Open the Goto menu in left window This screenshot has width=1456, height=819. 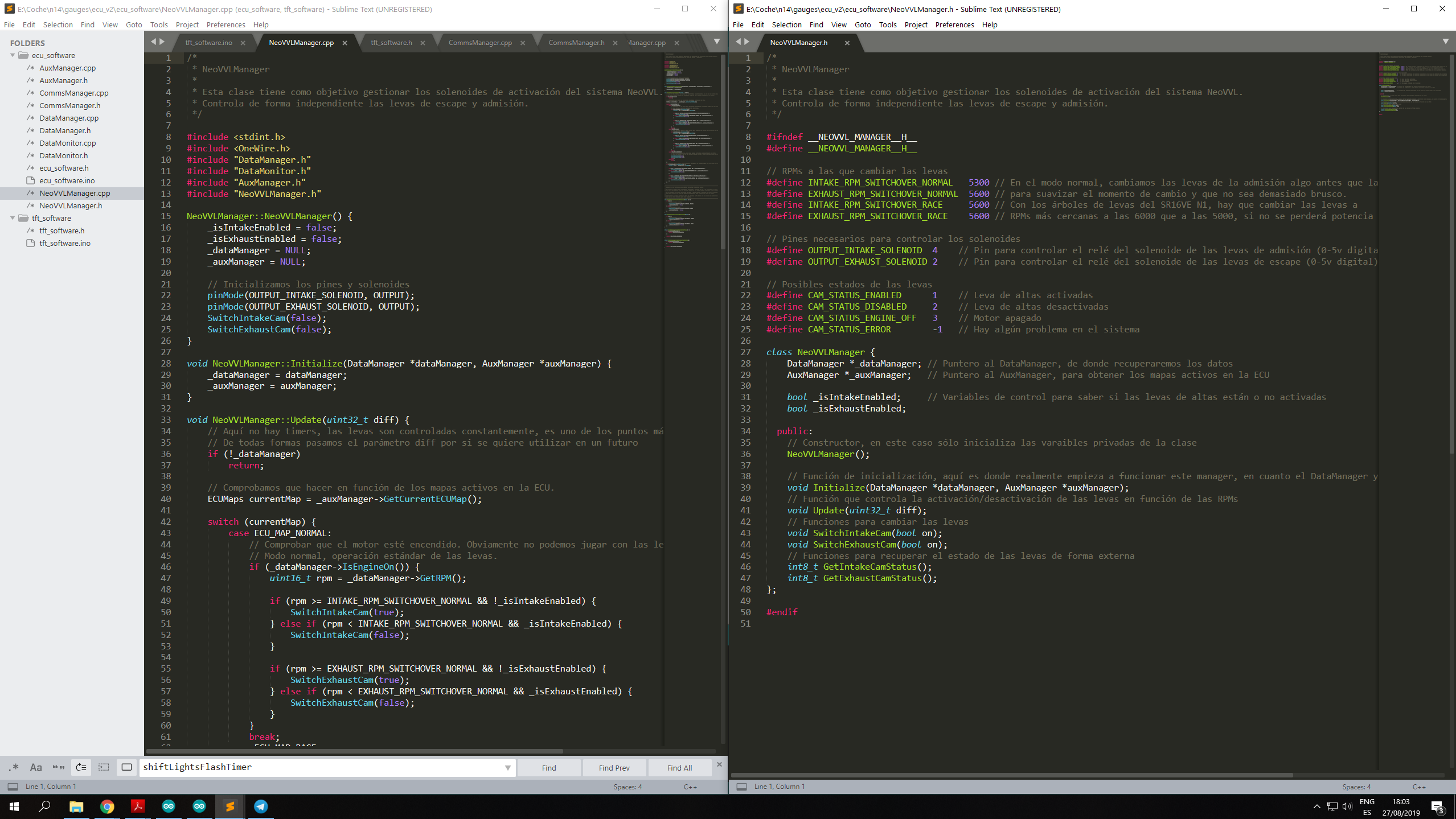[x=134, y=24]
